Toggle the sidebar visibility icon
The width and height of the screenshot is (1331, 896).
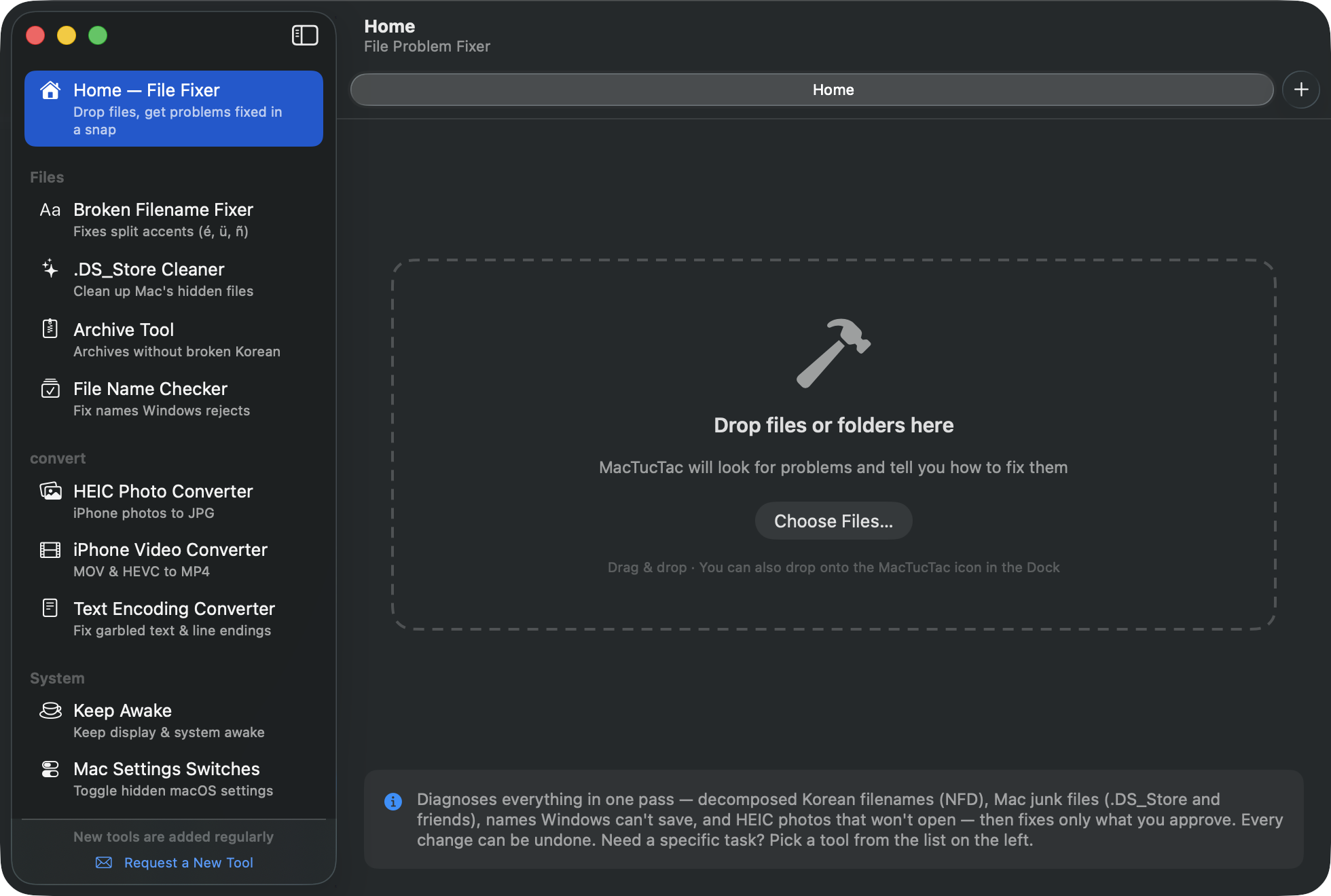(305, 35)
